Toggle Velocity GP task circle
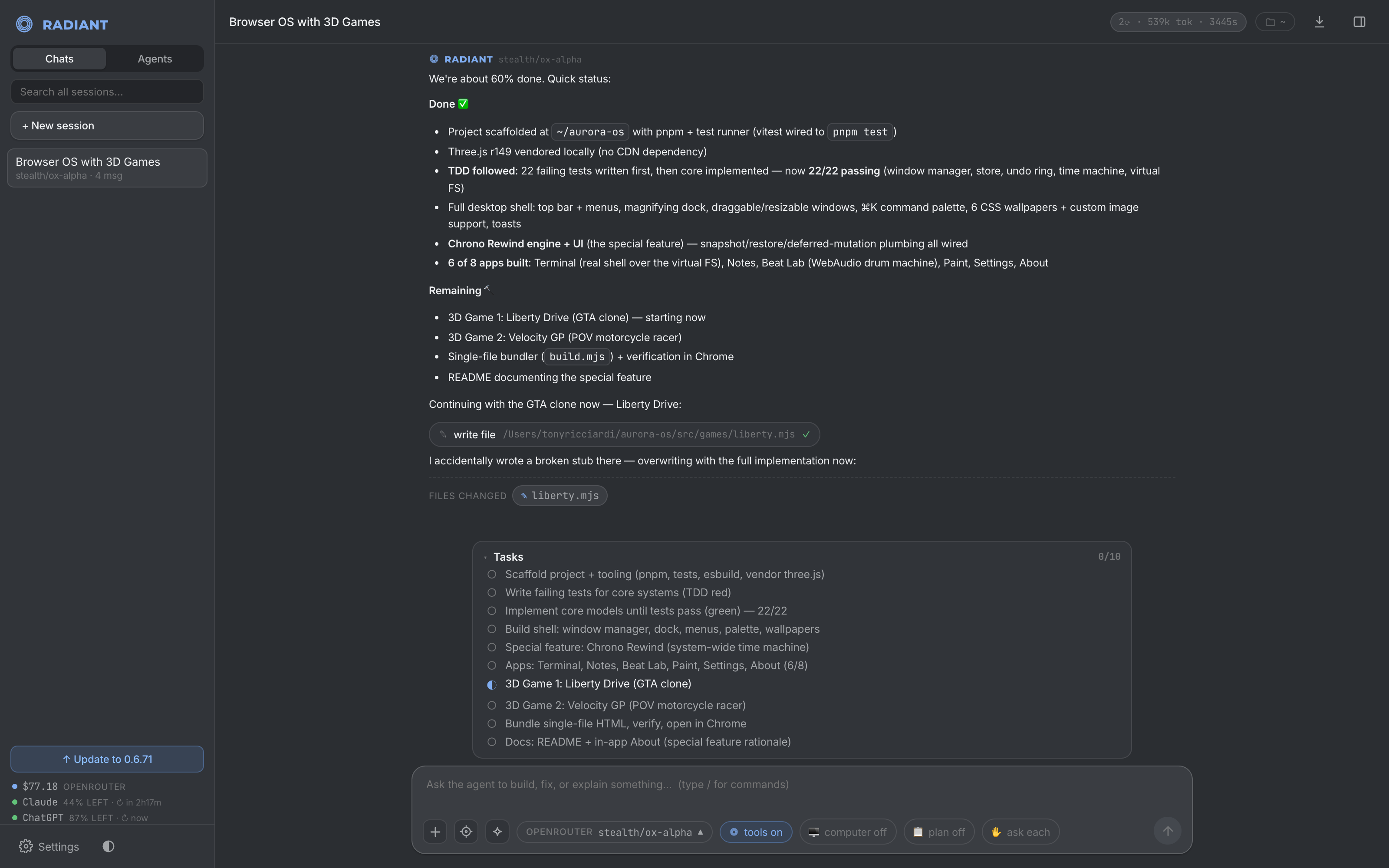Image resolution: width=1389 pixels, height=868 pixels. [492, 705]
